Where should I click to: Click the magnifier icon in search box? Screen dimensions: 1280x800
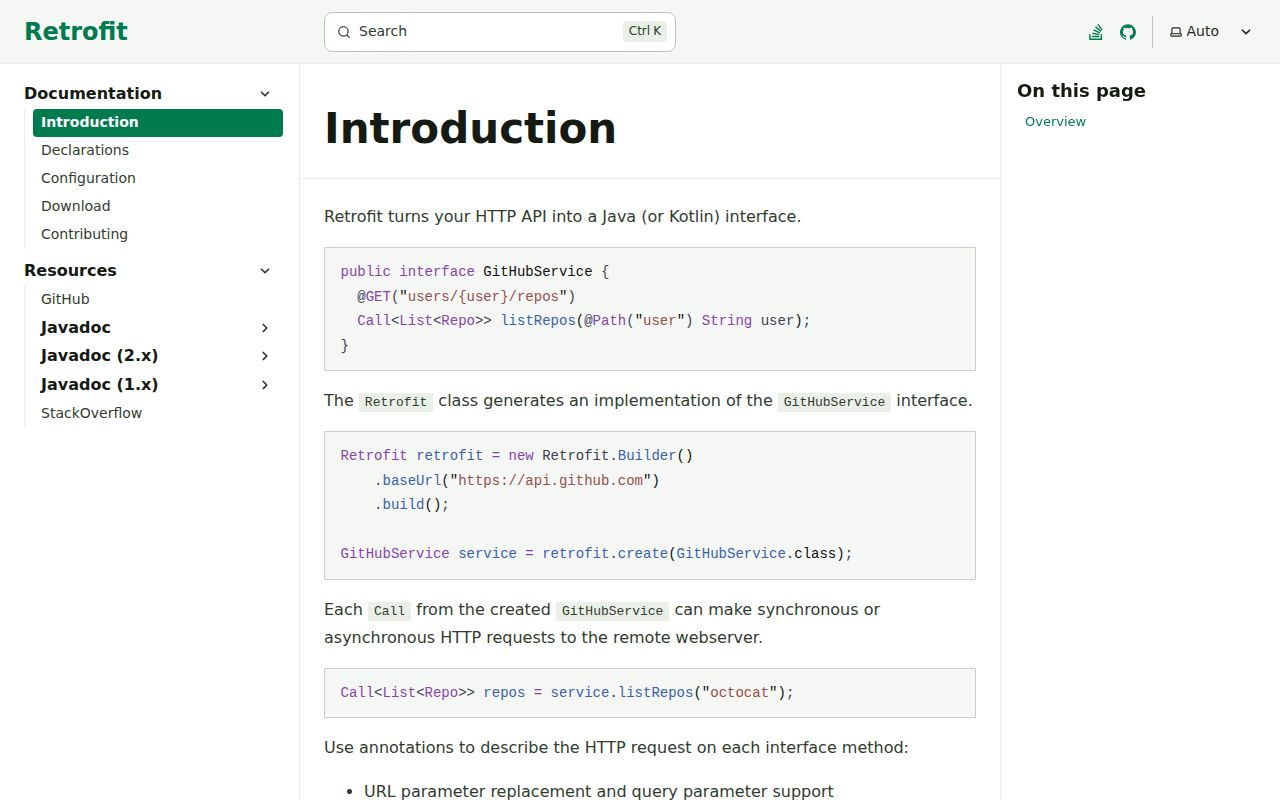pyautogui.click(x=344, y=32)
